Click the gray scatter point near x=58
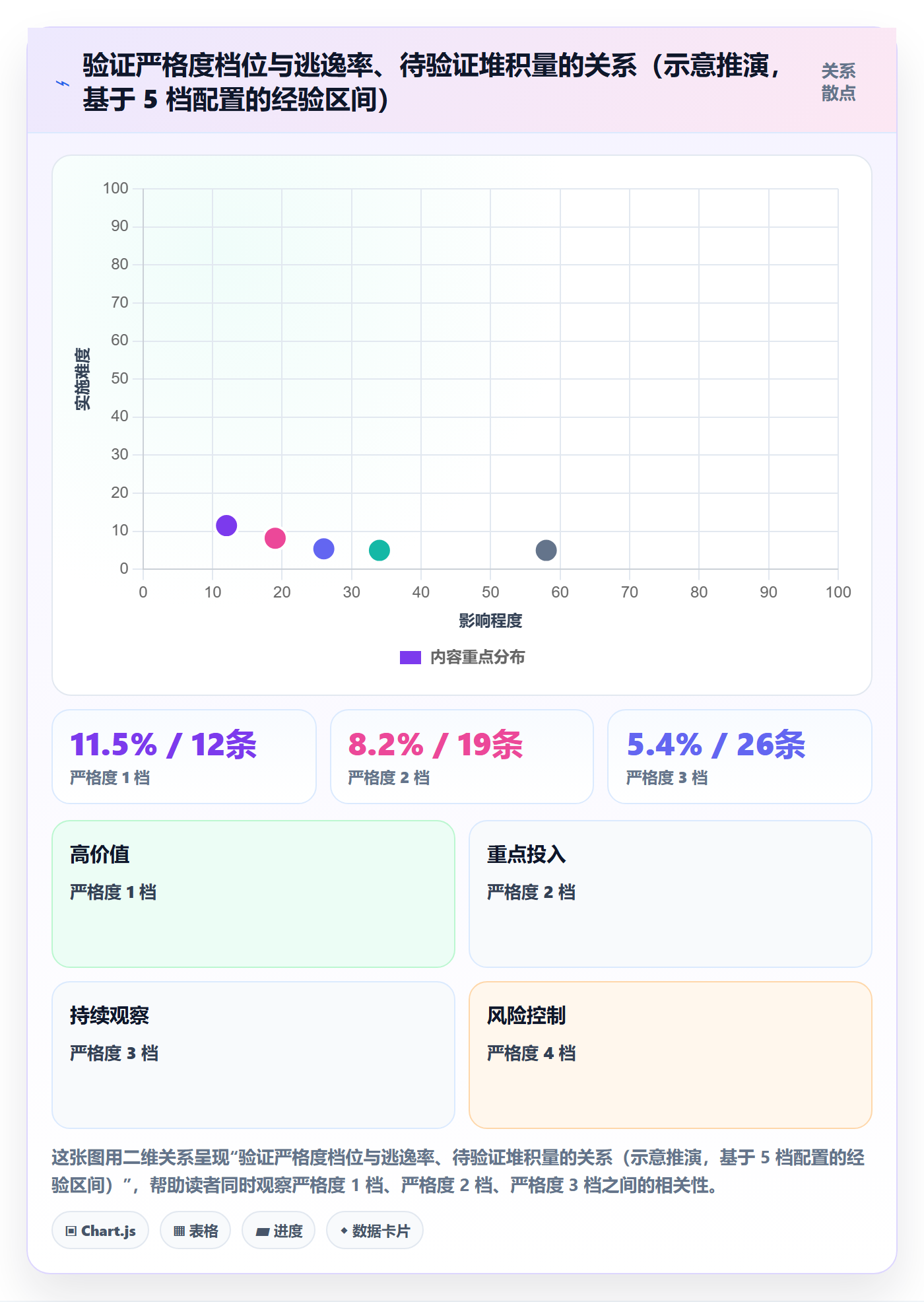This screenshot has width=924, height=1302. pos(546,550)
